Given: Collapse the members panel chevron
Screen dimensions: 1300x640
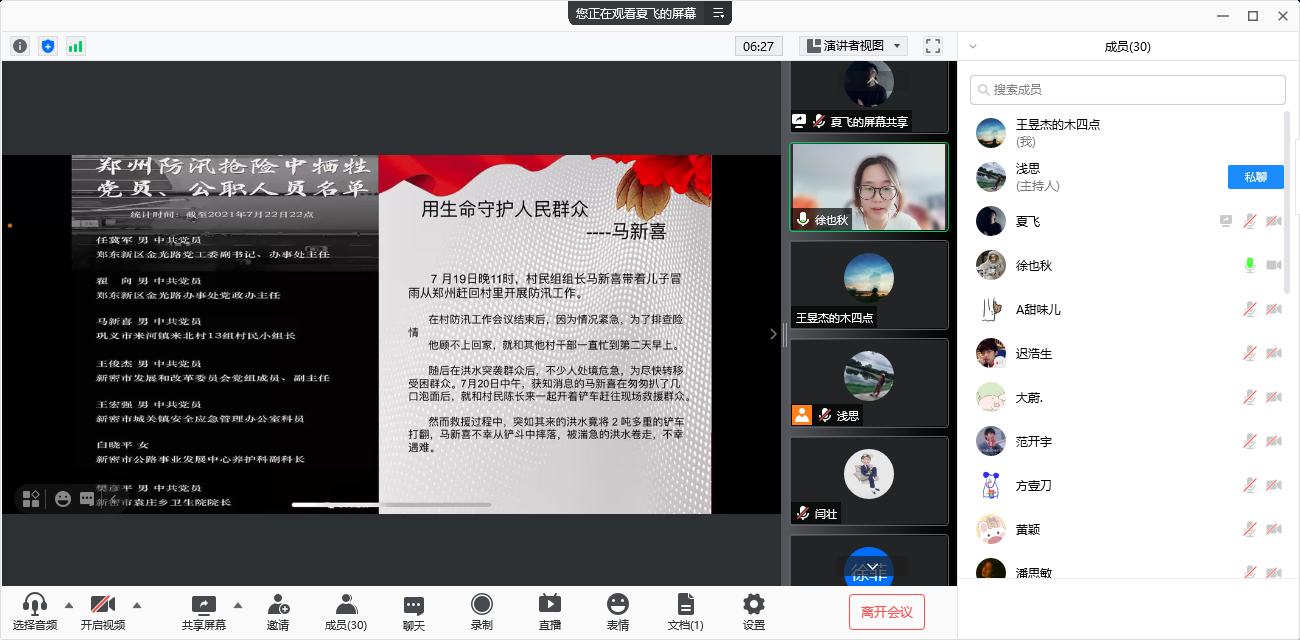Looking at the screenshot, I should click(973, 46).
